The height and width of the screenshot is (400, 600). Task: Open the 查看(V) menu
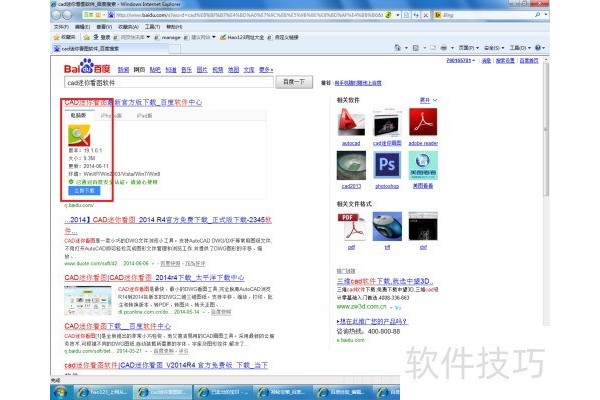tap(104, 27)
